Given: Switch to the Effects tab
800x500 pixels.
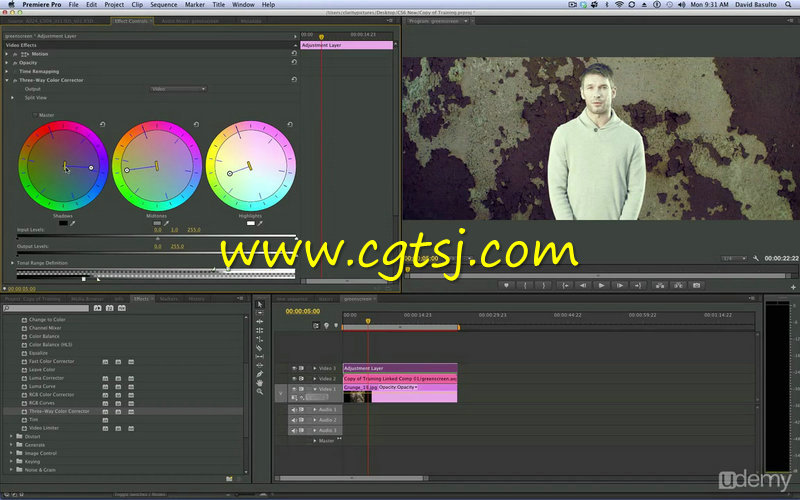Looking at the screenshot, I should [x=141, y=298].
